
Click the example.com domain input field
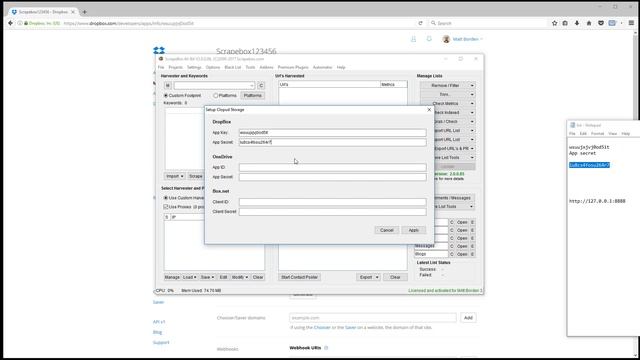coord(373,318)
